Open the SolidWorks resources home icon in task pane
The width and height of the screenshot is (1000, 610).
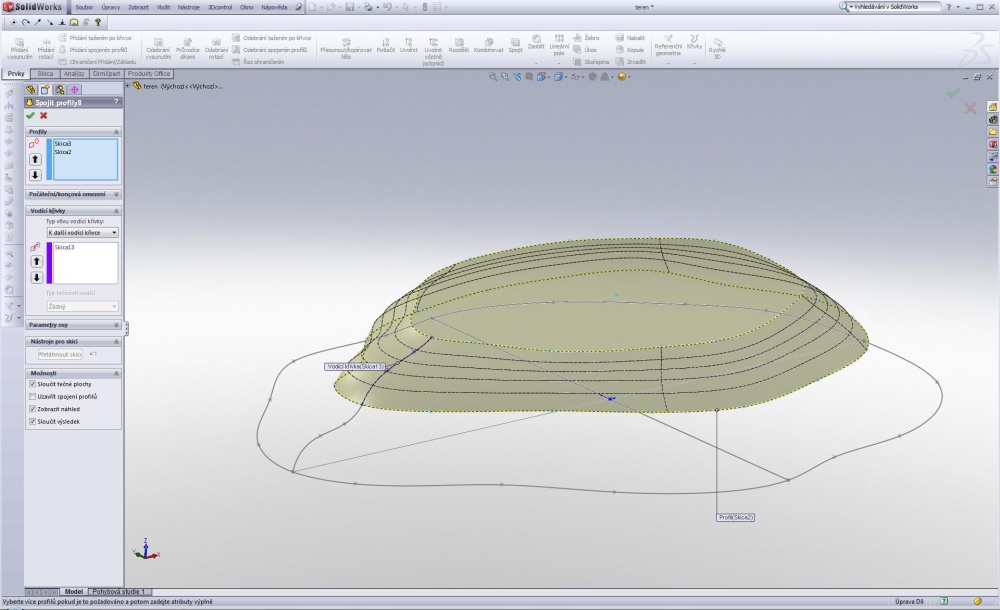(993, 107)
